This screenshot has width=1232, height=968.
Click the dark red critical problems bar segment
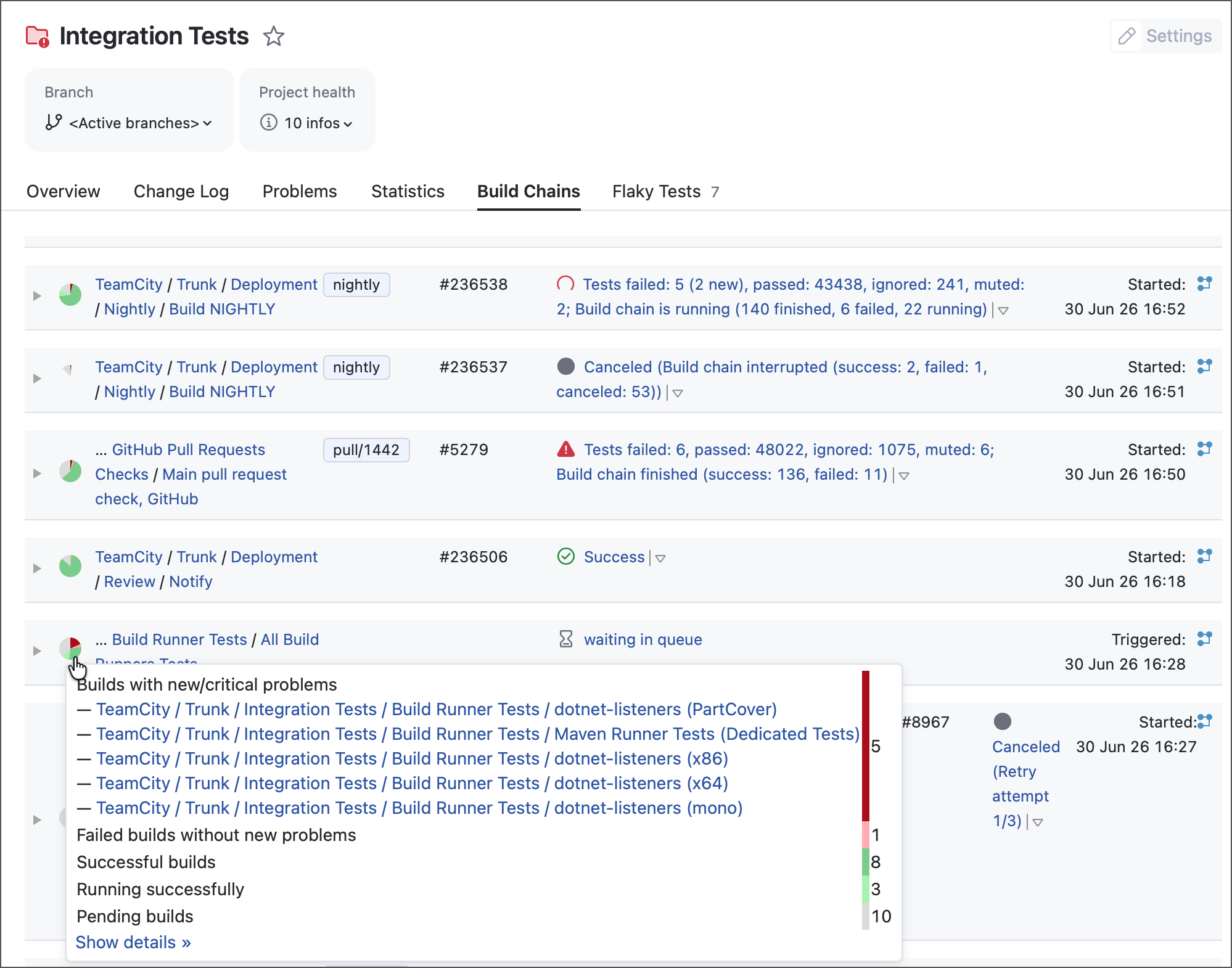(866, 746)
